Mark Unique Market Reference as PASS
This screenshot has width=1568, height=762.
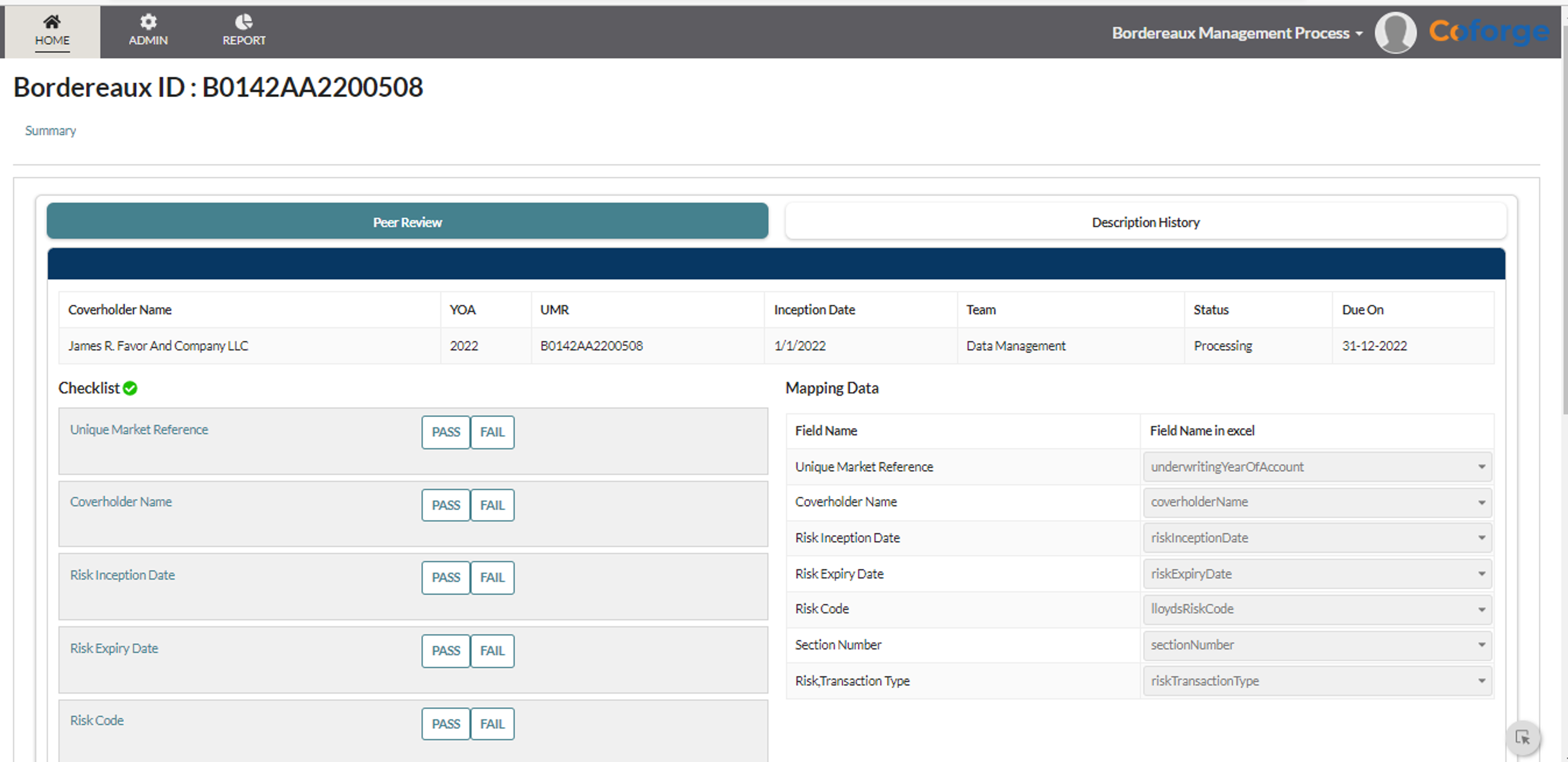445,432
